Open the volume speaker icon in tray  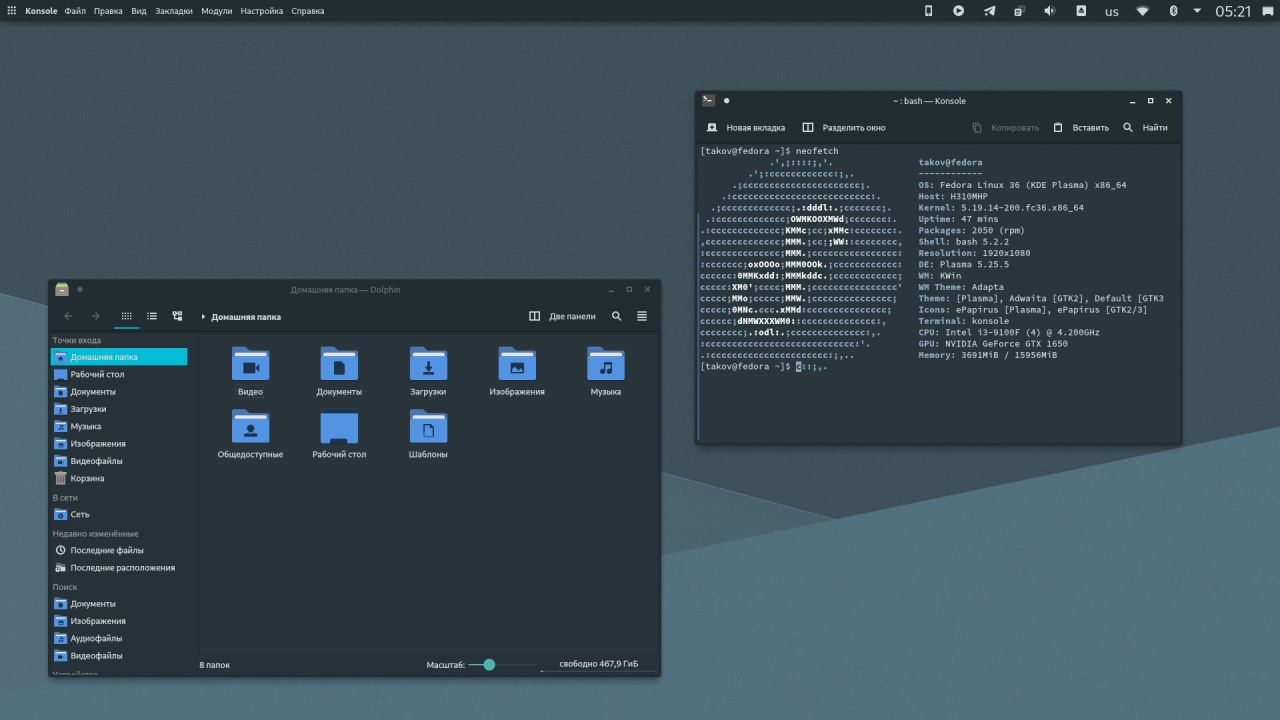click(1050, 11)
